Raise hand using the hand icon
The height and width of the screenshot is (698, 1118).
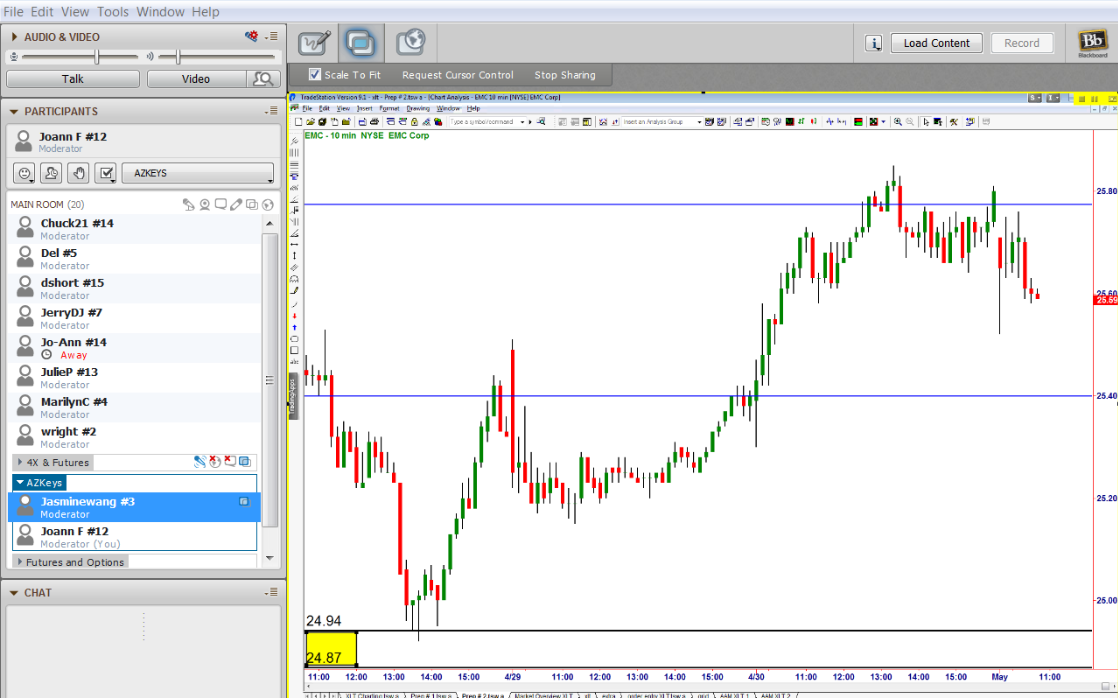(79, 173)
